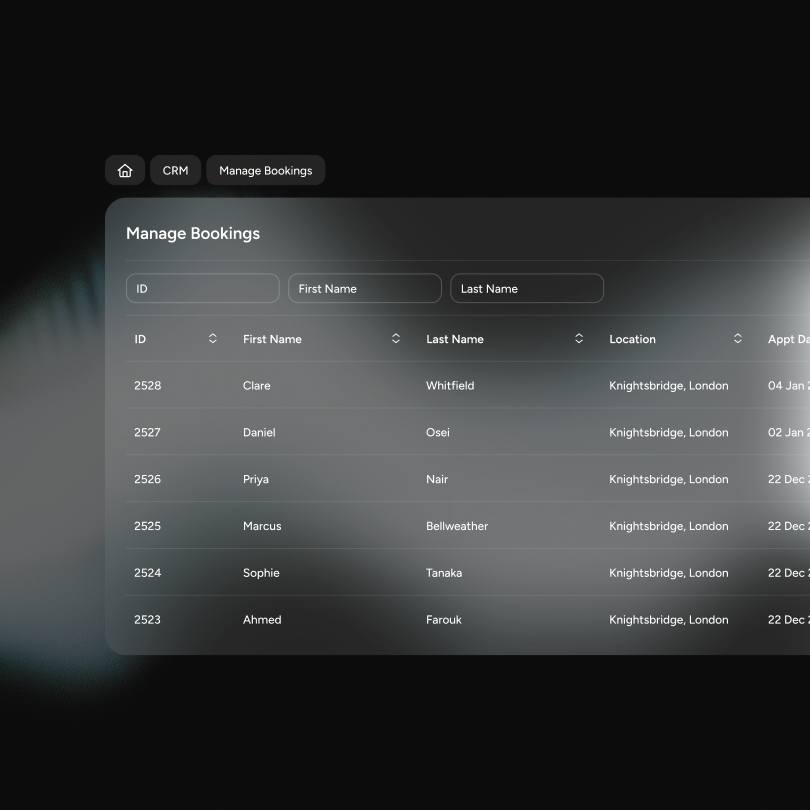The width and height of the screenshot is (810, 810).
Task: Sort by the Last Name column arrows
Action: [x=579, y=339]
